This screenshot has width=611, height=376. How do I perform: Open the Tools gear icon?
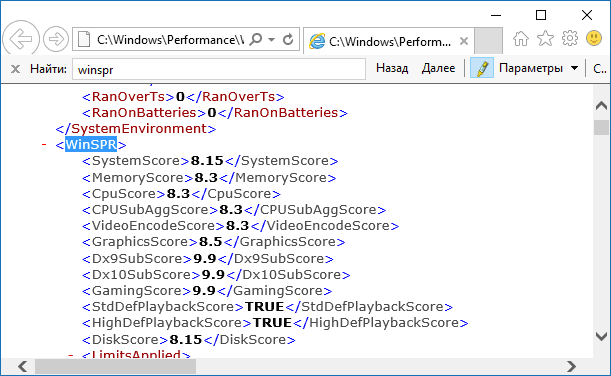pyautogui.click(x=570, y=38)
